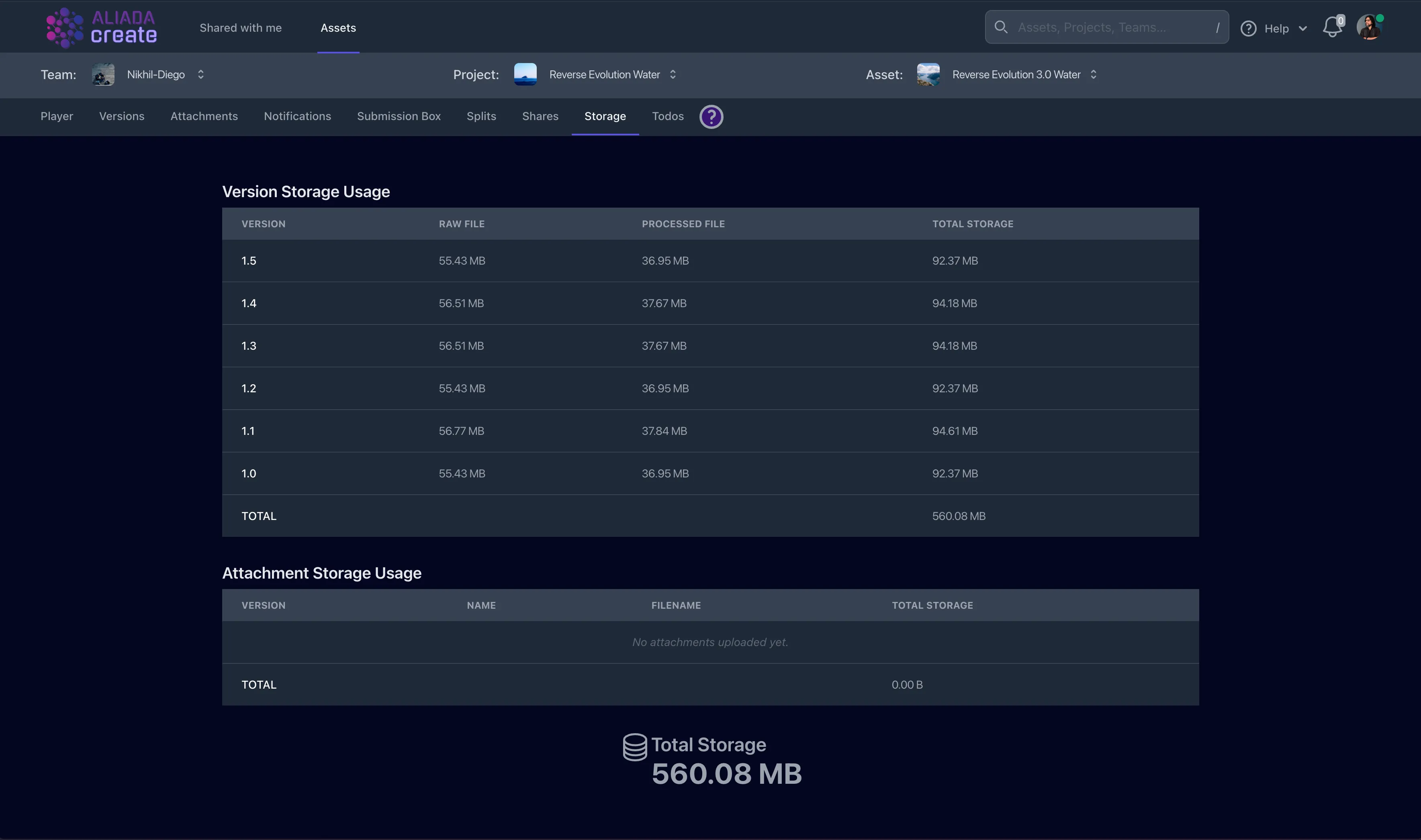
Task: Click the Aliada Create logo
Action: click(x=101, y=28)
